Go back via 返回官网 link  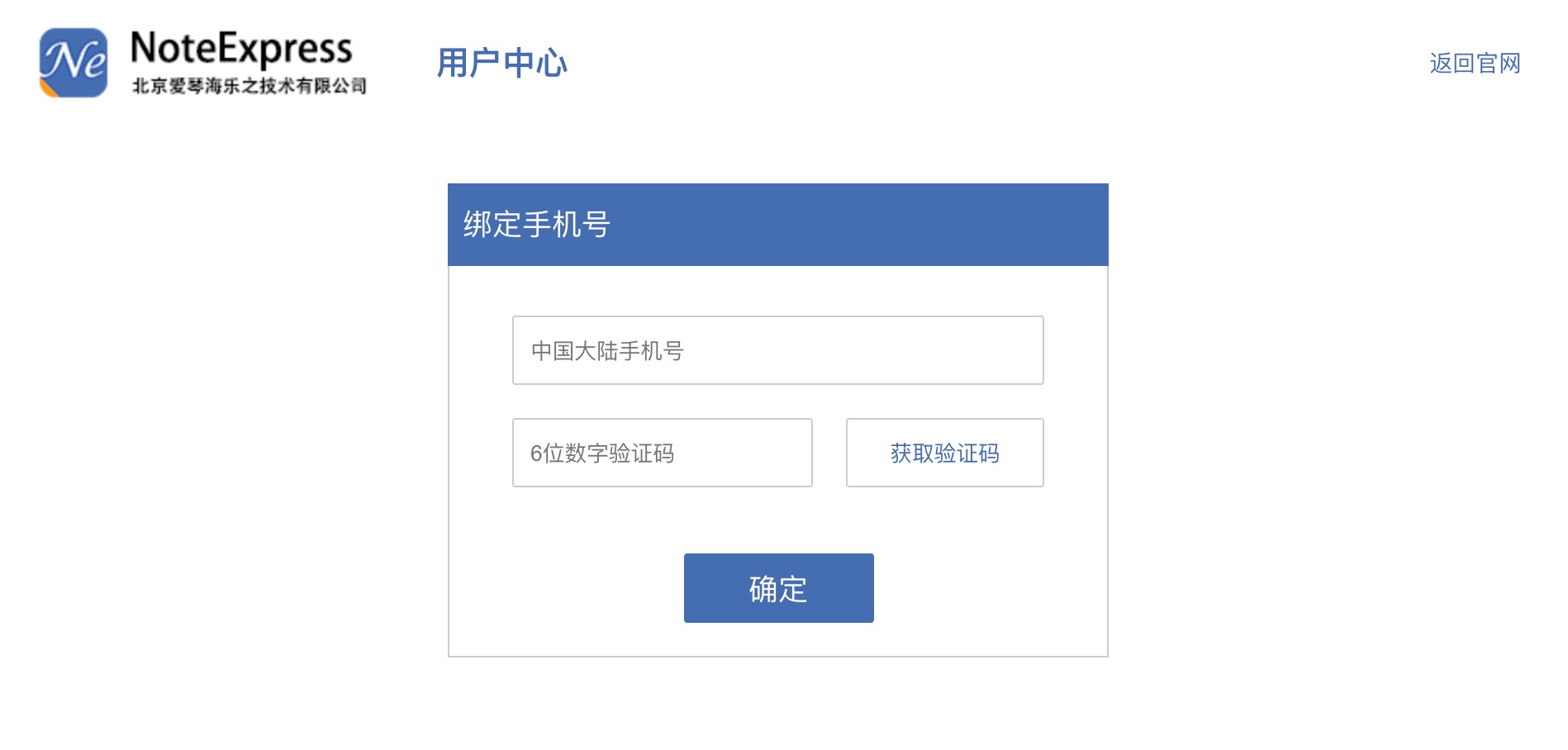click(1475, 63)
